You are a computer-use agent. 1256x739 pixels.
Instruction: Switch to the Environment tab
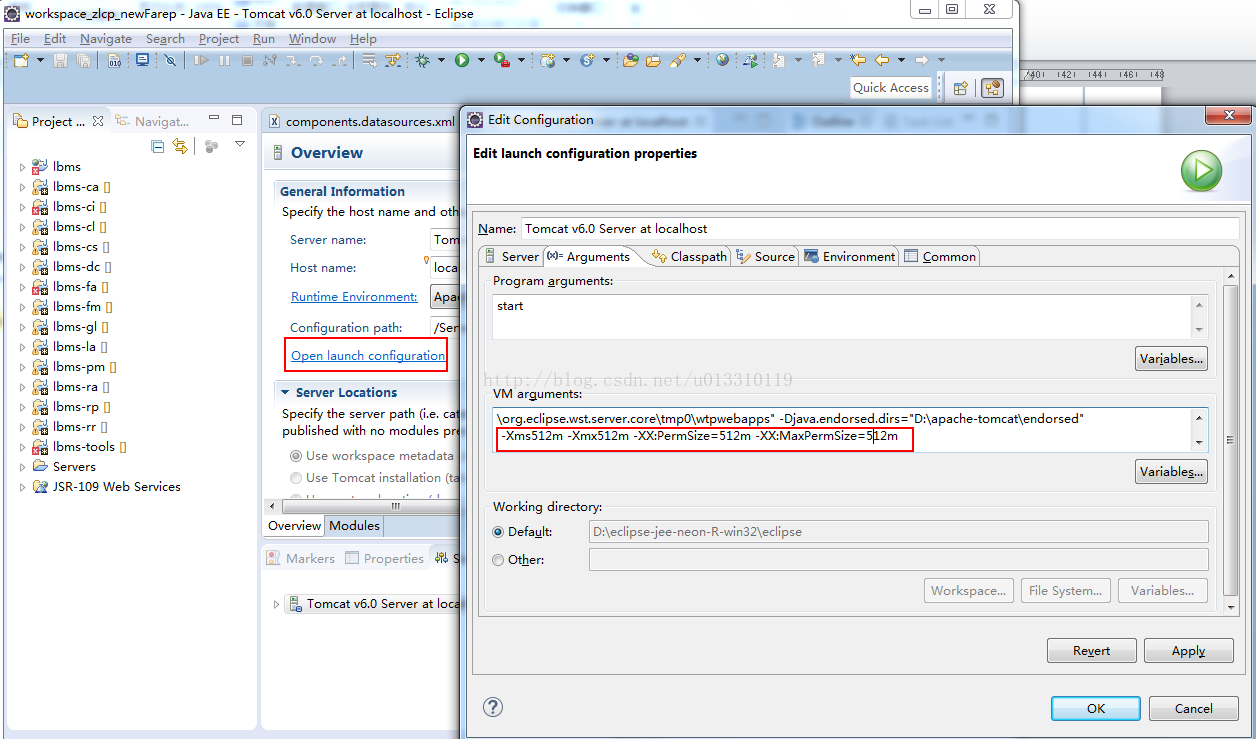click(849, 256)
